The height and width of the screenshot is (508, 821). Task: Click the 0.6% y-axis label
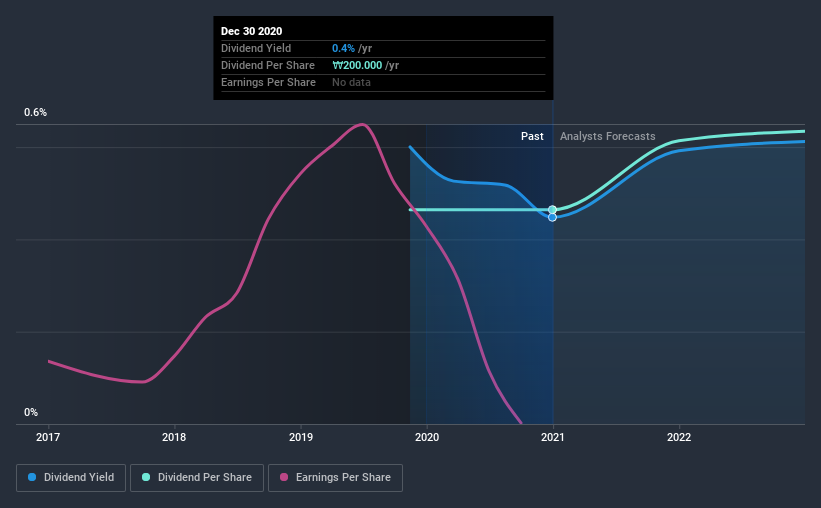[x=35, y=112]
